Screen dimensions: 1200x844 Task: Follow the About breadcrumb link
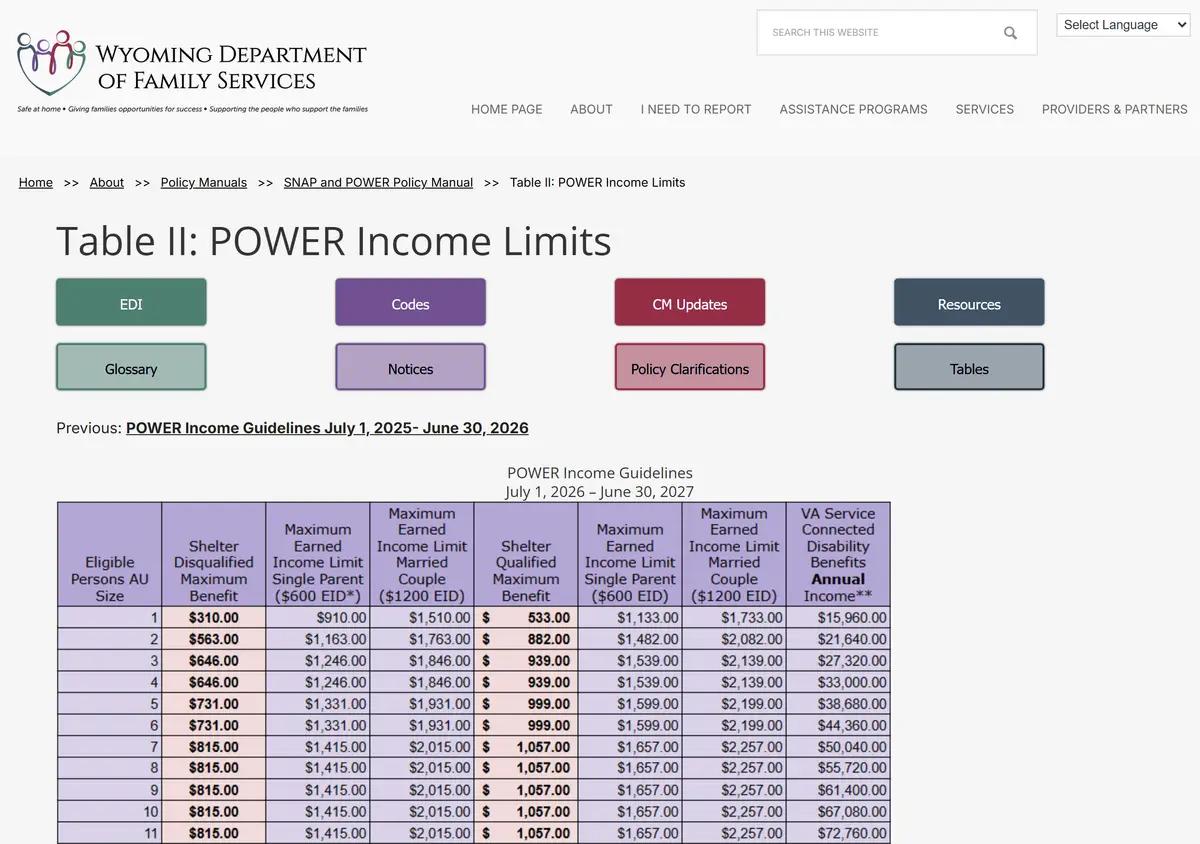tap(107, 182)
